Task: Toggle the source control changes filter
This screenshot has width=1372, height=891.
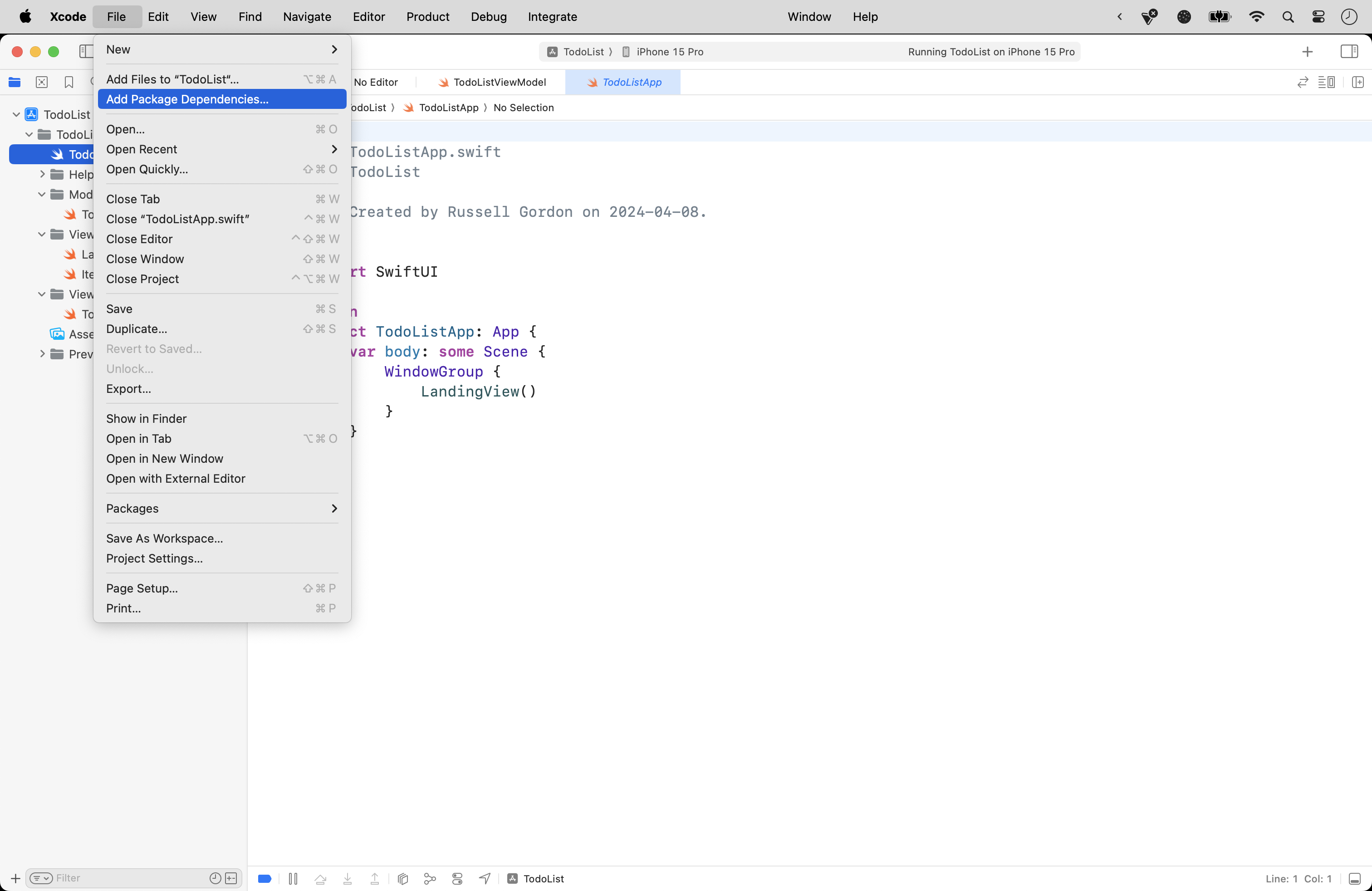Action: (231, 878)
